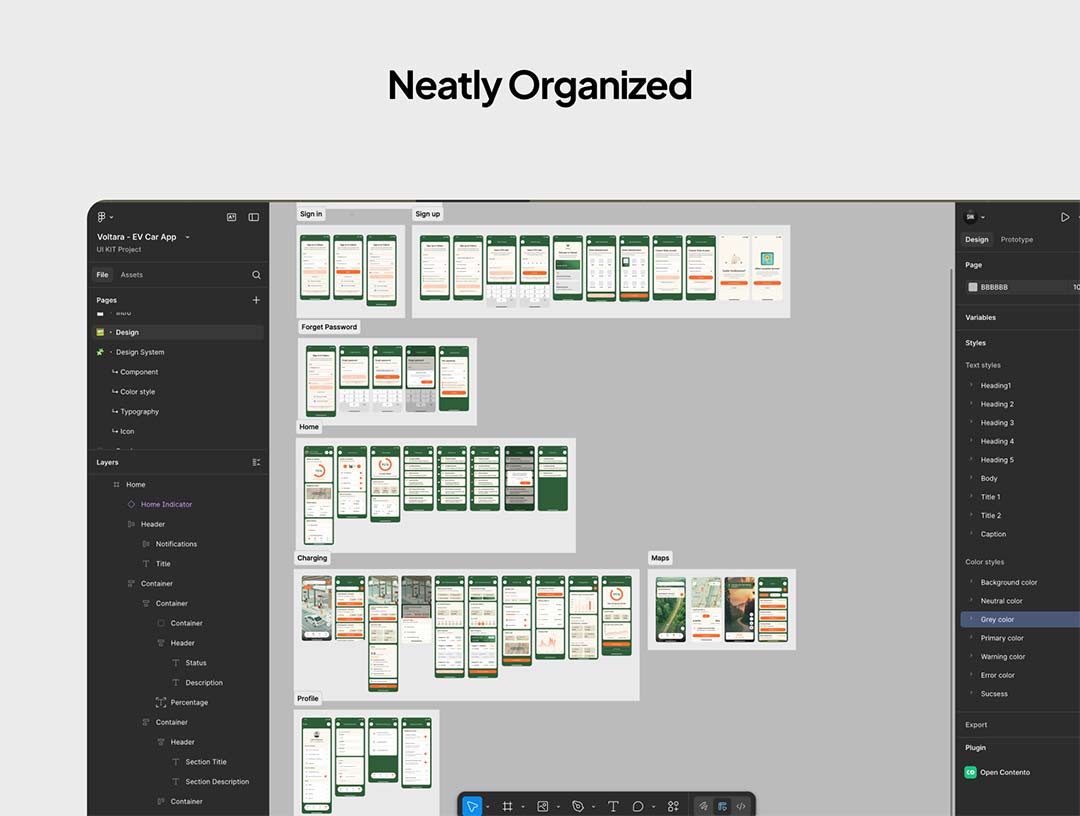The width and height of the screenshot is (1080, 816).
Task: Toggle the Draw mode in toolbar
Action: pos(704,806)
